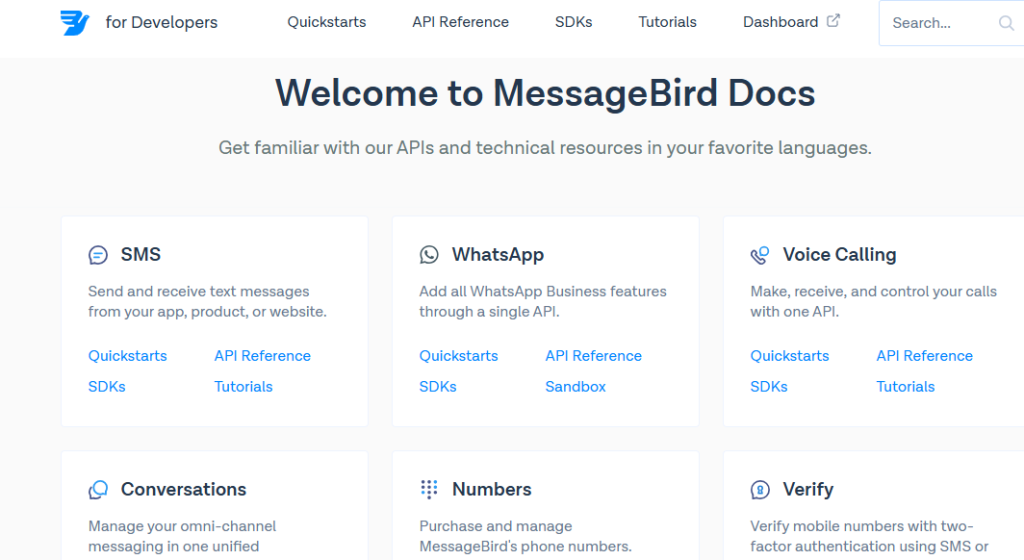Image resolution: width=1024 pixels, height=560 pixels.
Task: Click the 'Get familiar with our APIs' subtitle
Action: click(x=545, y=148)
